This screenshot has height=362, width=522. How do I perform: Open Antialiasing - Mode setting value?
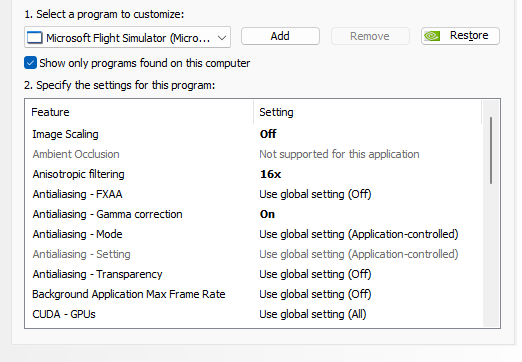tap(359, 234)
